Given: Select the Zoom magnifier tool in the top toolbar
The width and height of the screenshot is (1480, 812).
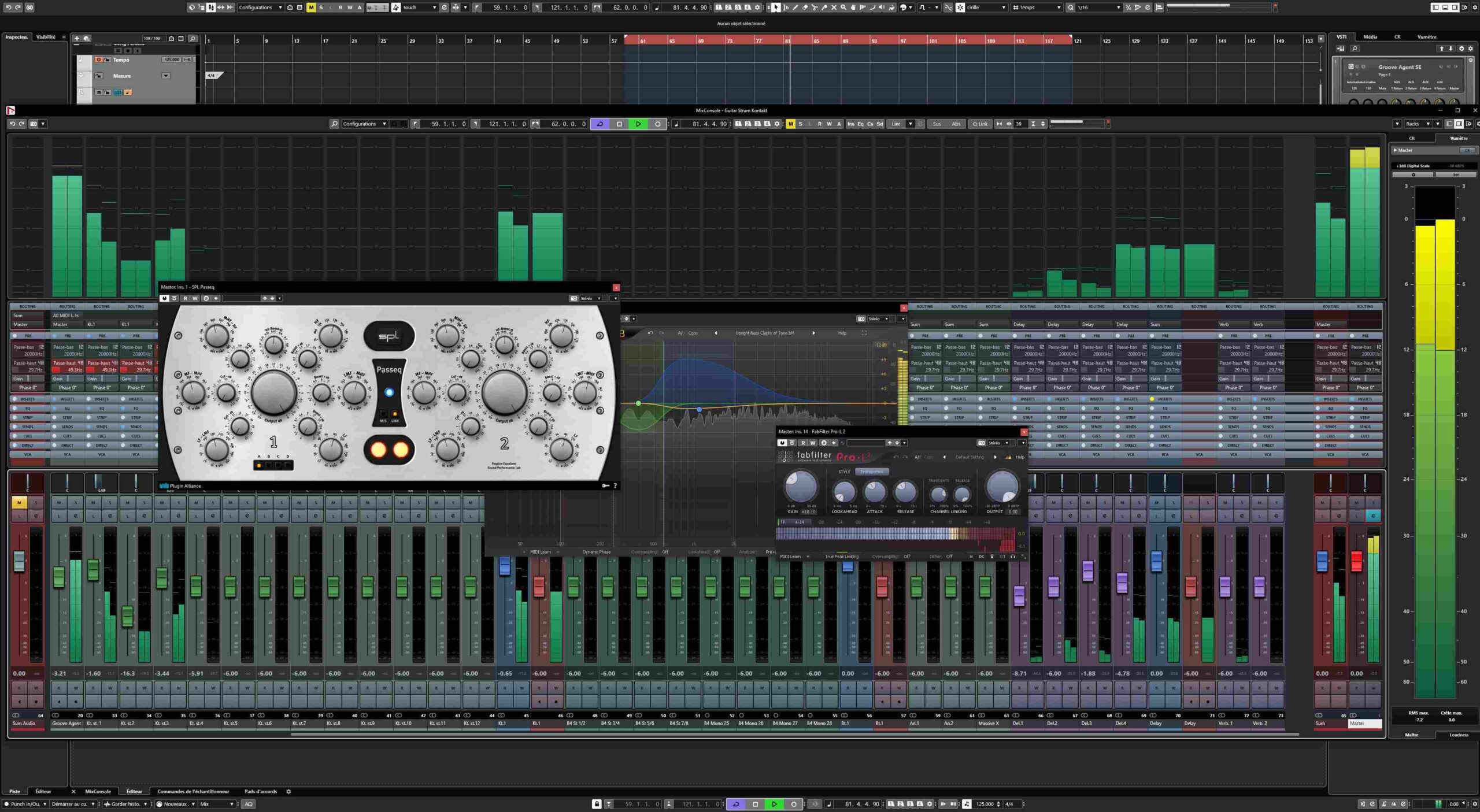Looking at the screenshot, I should click(x=843, y=8).
